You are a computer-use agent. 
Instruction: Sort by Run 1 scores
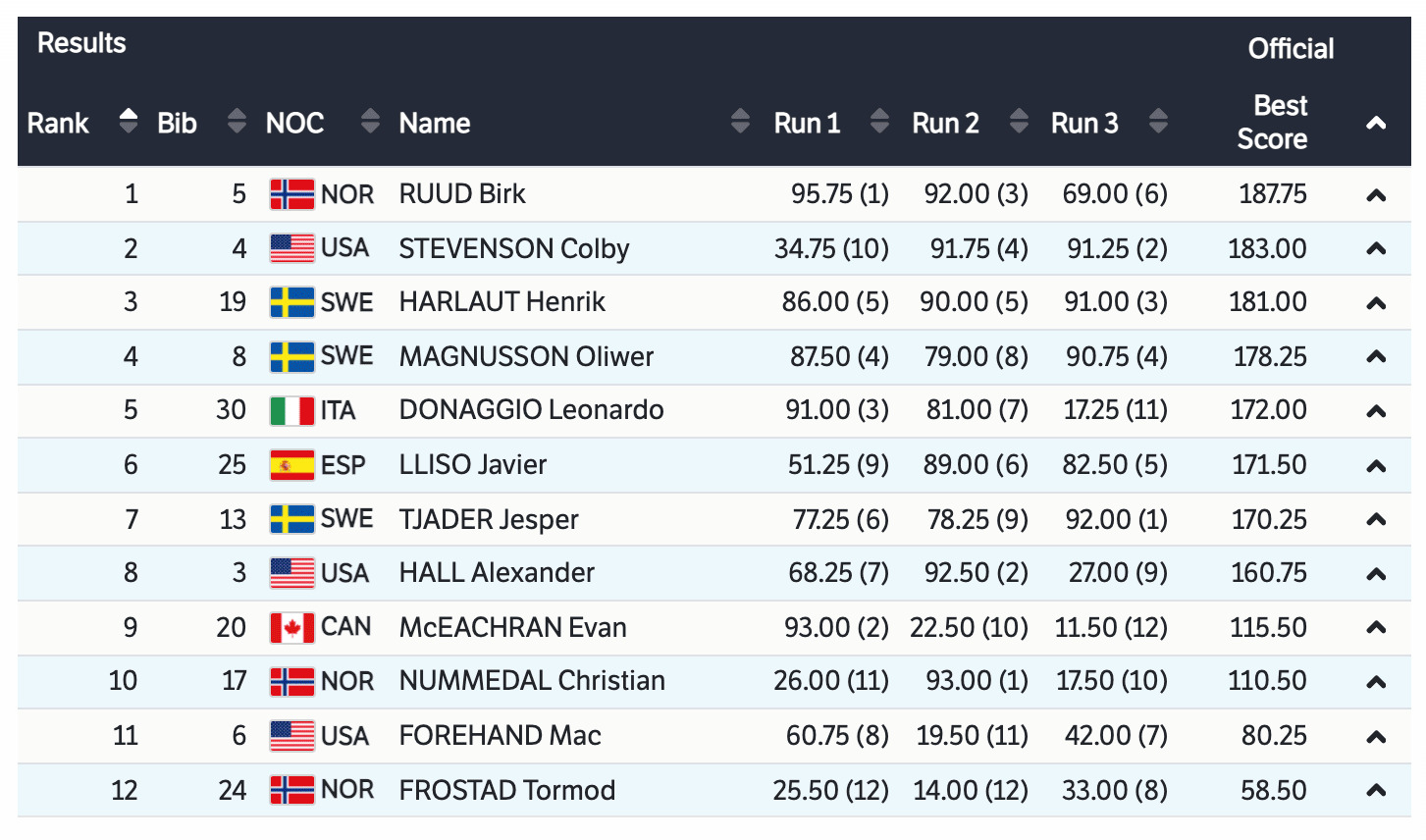[x=879, y=122]
